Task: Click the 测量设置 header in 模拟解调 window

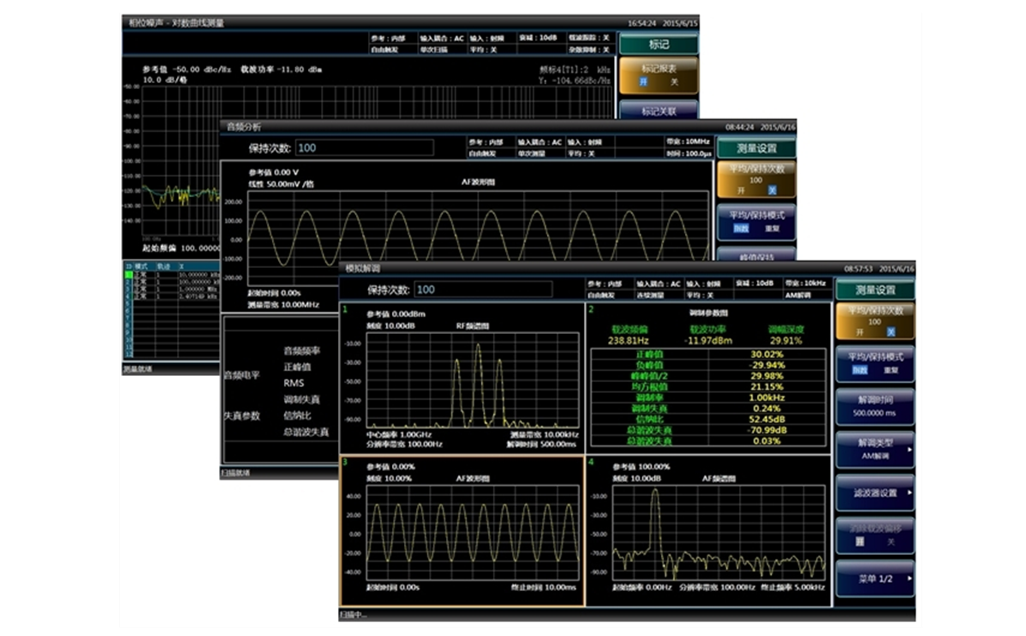Action: coord(874,290)
